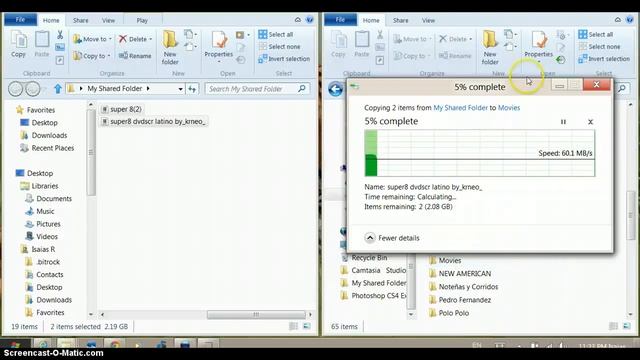Screen dimensions: 640x360
Task: Collapse dialog with Fewer details
Action: [392, 238]
